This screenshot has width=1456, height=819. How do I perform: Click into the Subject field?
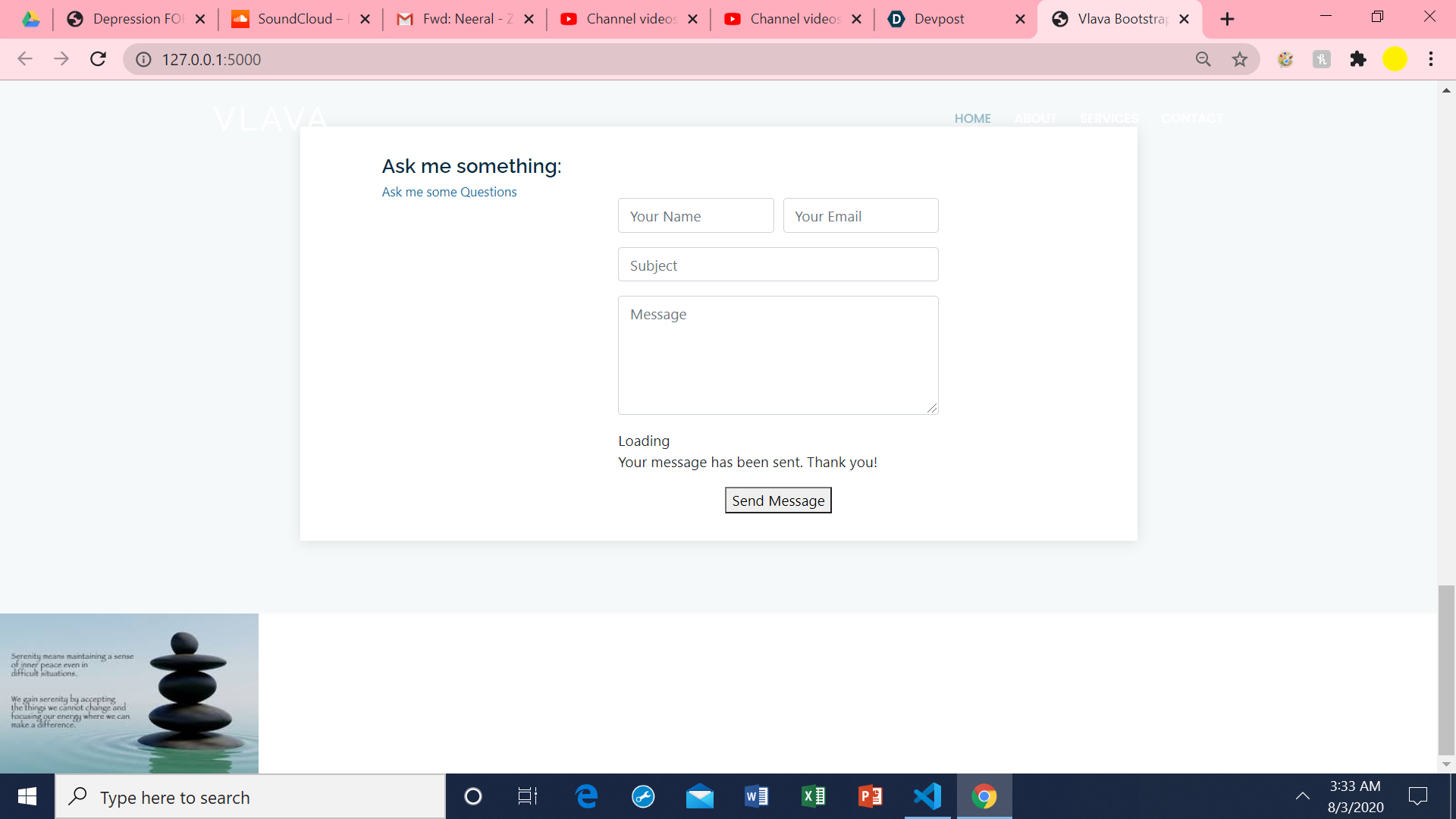778,265
